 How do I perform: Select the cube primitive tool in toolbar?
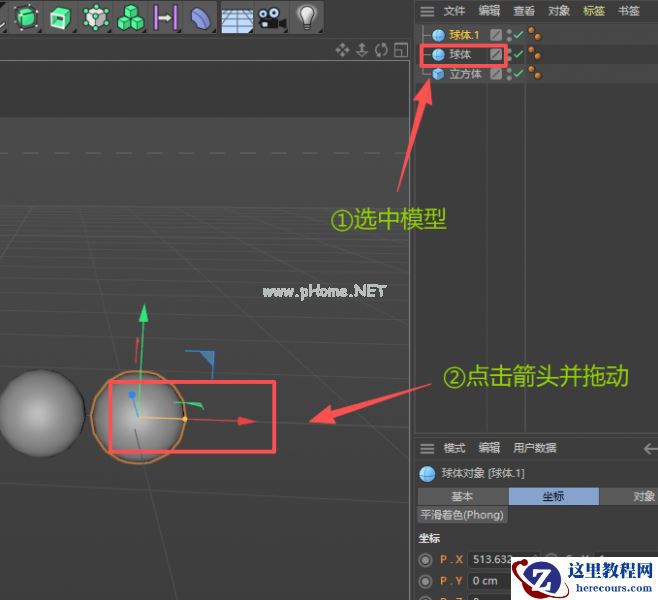coord(26,18)
